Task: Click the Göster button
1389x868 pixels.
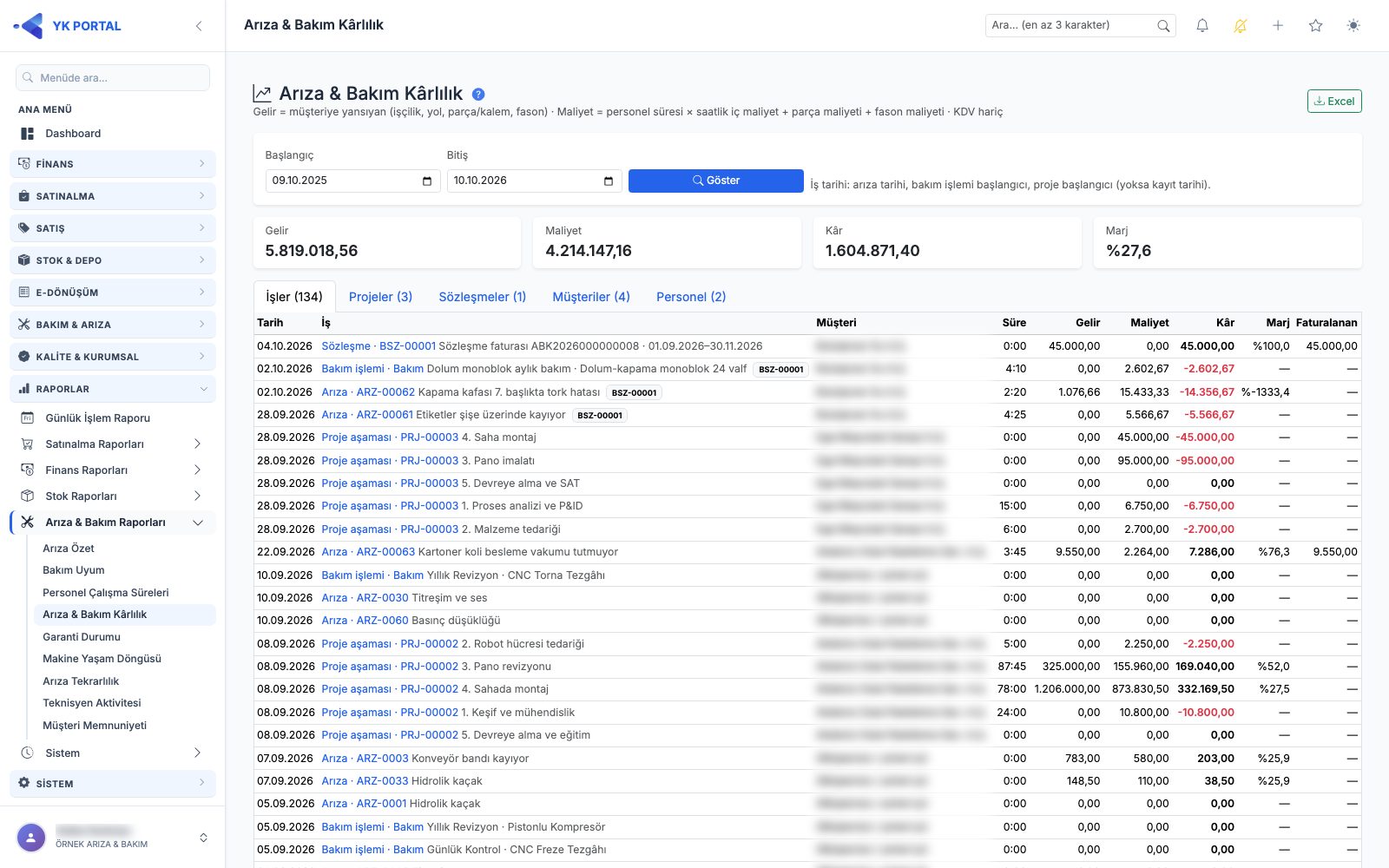Action: (716, 181)
